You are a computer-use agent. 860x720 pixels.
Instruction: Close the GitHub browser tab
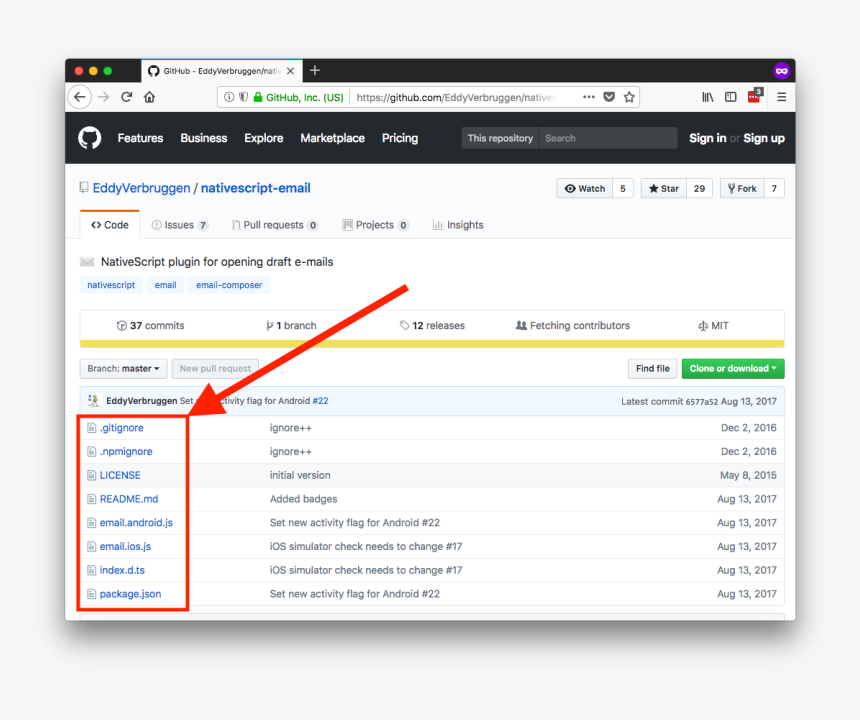pyautogui.click(x=291, y=71)
